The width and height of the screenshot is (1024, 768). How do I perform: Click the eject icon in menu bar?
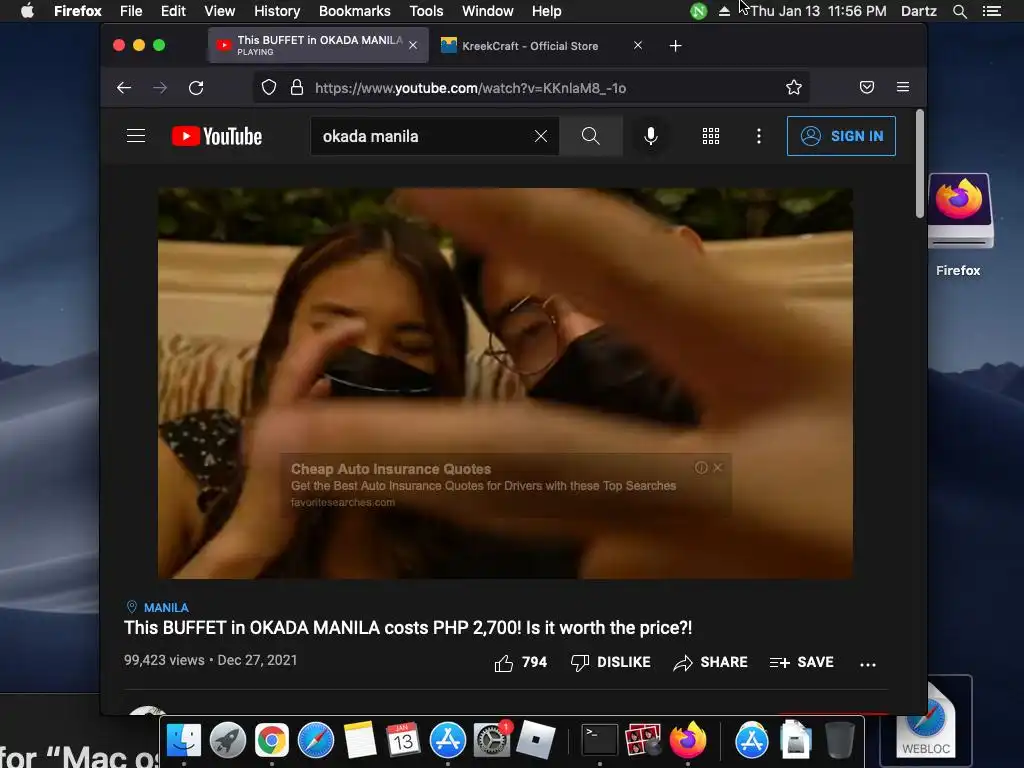tap(724, 11)
